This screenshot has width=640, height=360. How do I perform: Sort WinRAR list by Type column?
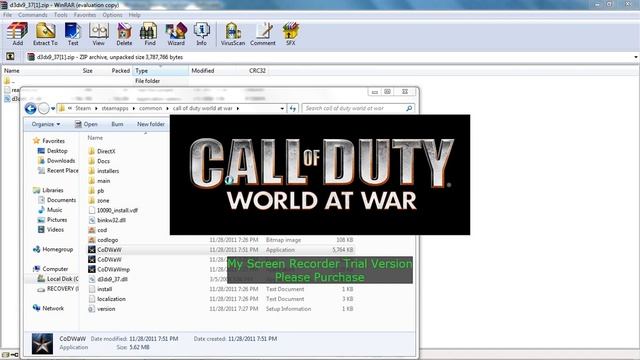click(160, 71)
